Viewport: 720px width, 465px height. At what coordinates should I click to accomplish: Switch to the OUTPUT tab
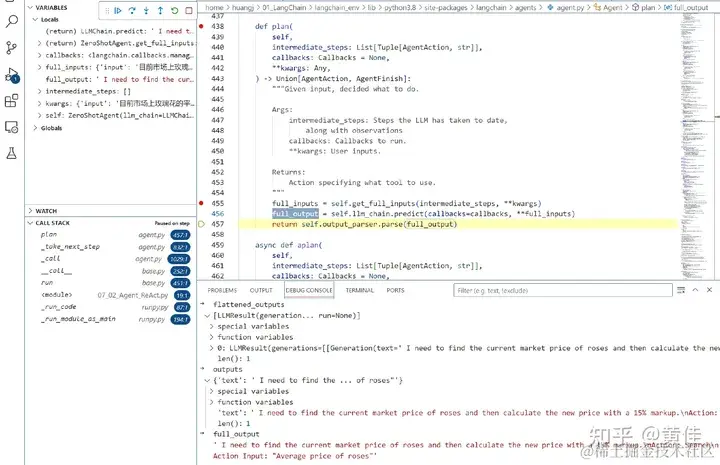coord(261,291)
